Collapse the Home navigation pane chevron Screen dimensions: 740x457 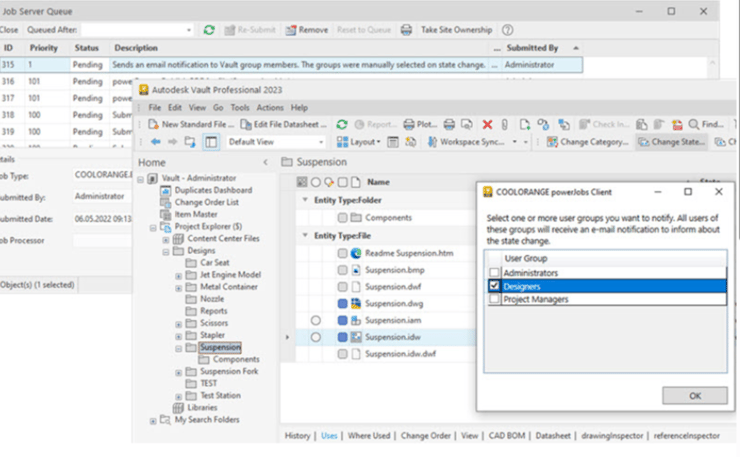265,162
